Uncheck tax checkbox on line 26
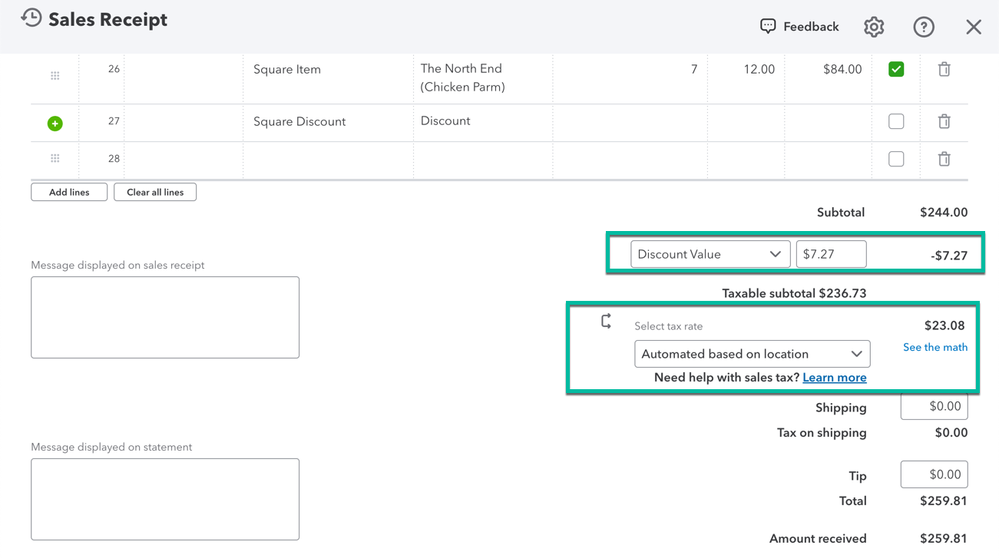The width and height of the screenshot is (999, 558). click(896, 70)
